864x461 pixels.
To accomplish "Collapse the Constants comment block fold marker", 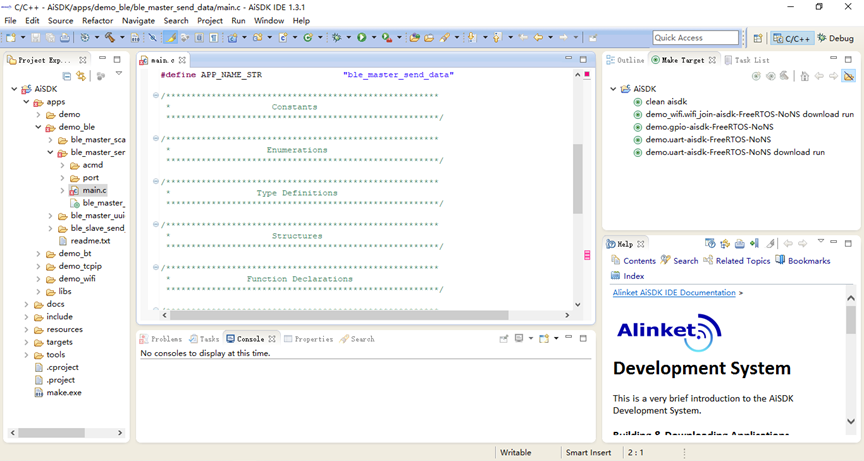I will click(x=156, y=95).
